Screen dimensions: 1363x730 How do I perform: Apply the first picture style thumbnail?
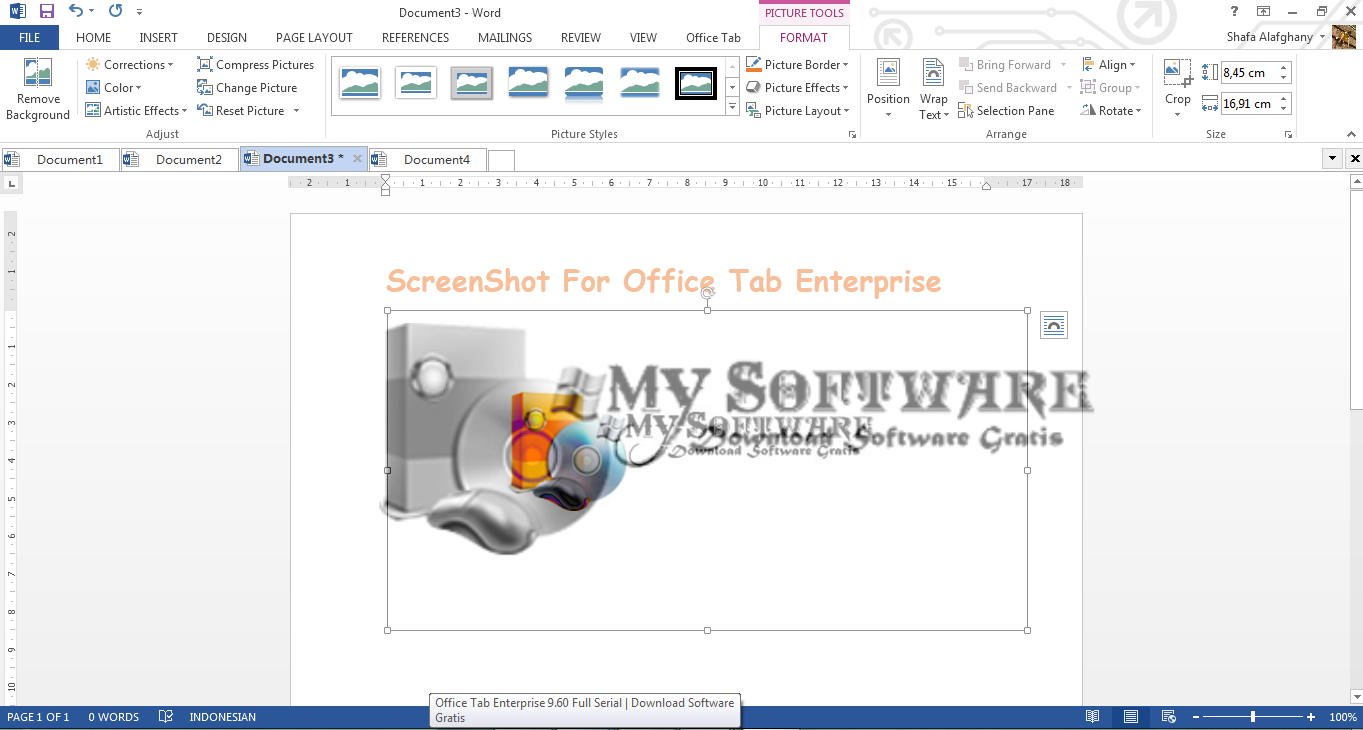360,83
